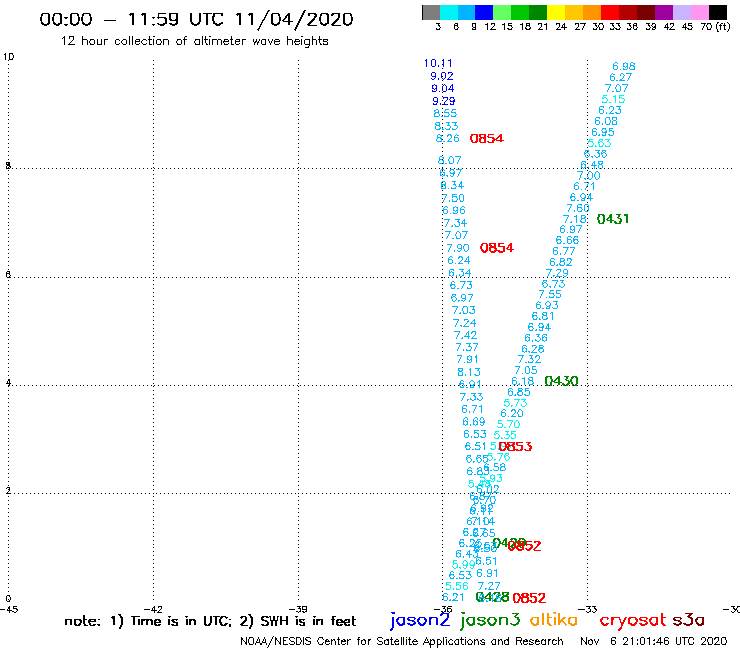Click the NOAA/NESDIS Center credit line
The image size is (740, 650).
[402, 642]
